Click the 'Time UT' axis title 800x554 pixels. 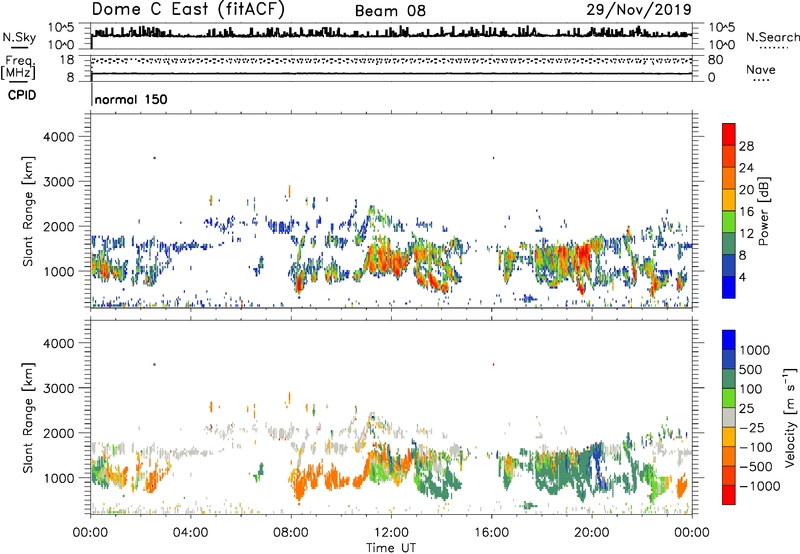(391, 548)
